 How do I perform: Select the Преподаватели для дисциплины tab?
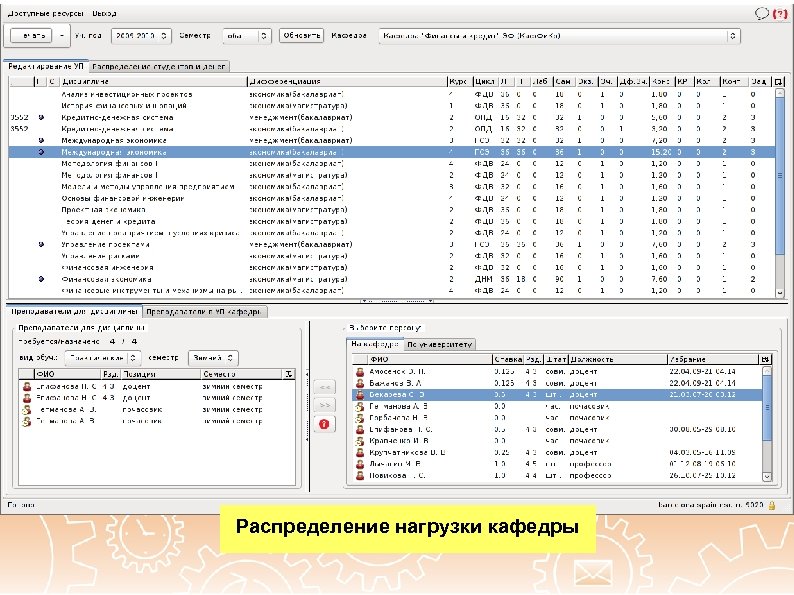[74, 312]
